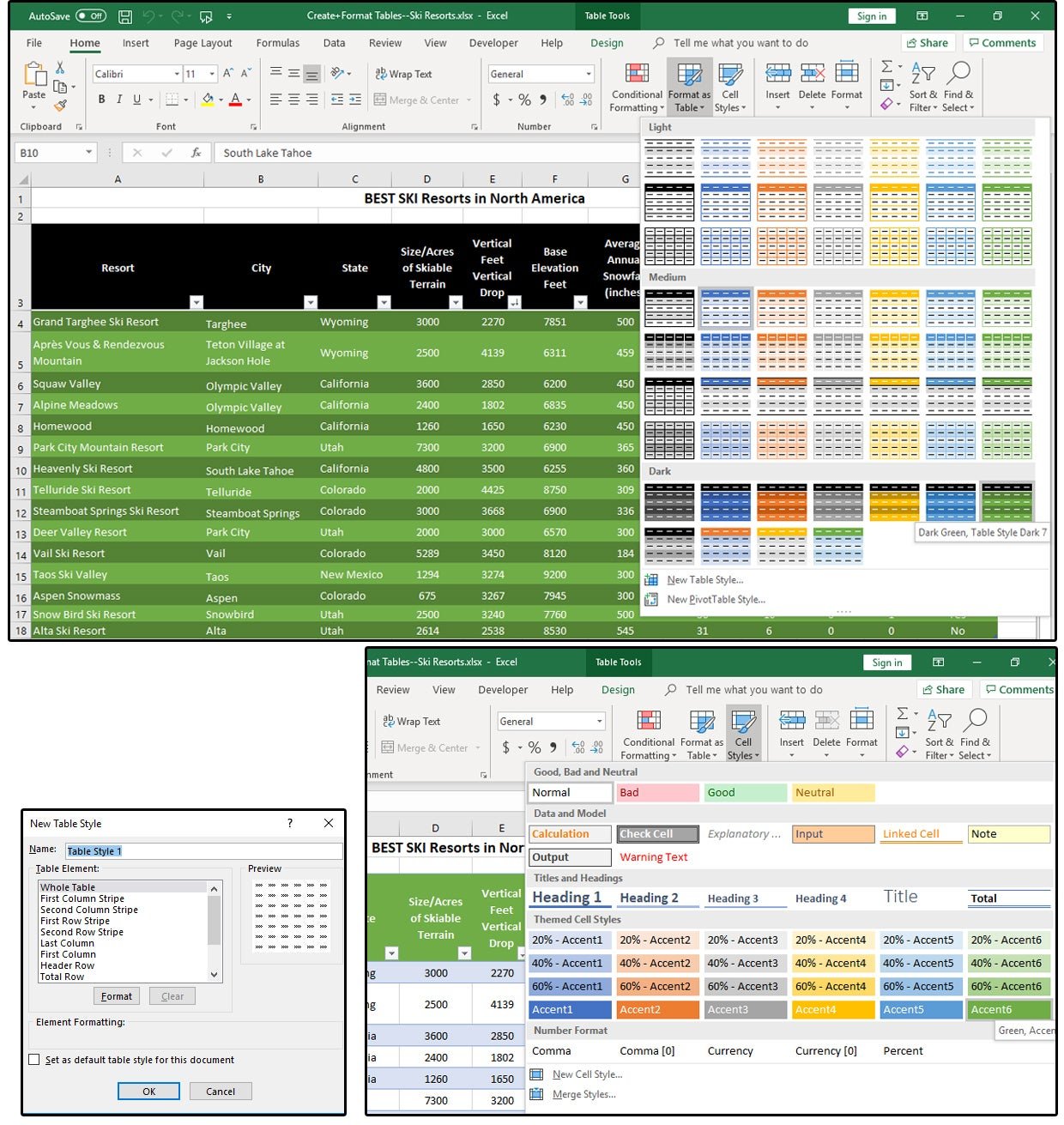Click Find & Select magnifier in top window
Image resolution: width=1064 pixels, height=1125 pixels.
958,73
